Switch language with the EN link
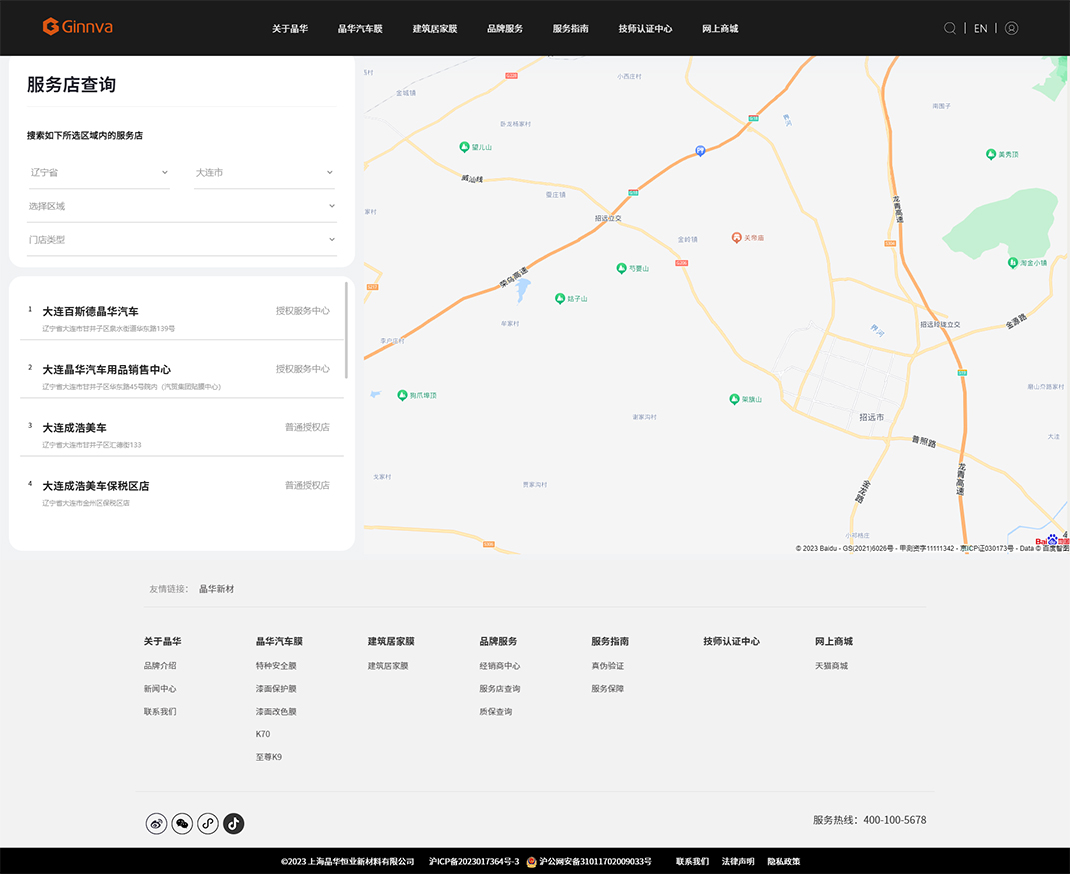The height and width of the screenshot is (874, 1070). coord(980,28)
